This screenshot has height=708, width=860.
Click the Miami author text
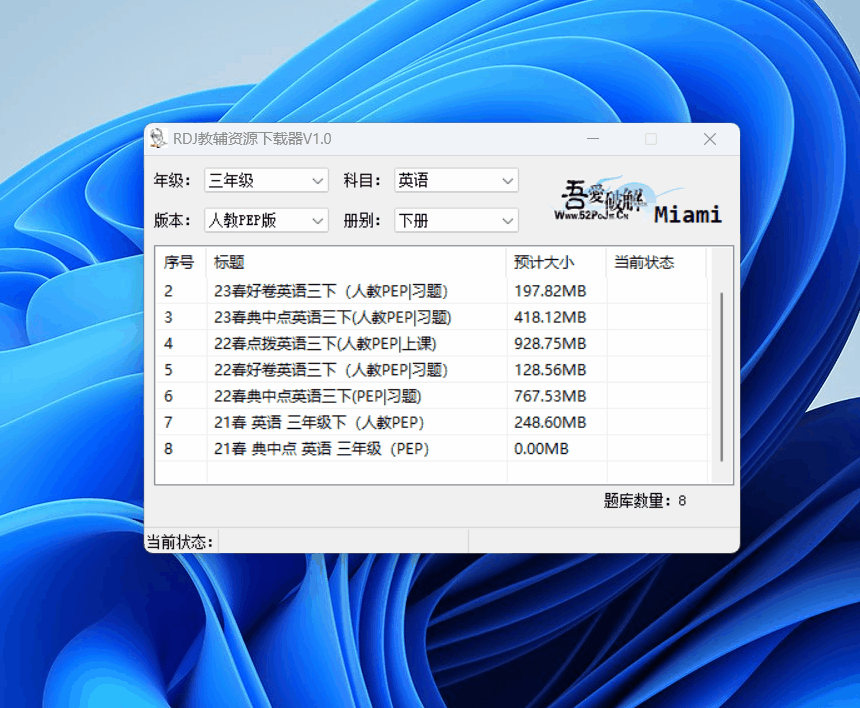(688, 214)
